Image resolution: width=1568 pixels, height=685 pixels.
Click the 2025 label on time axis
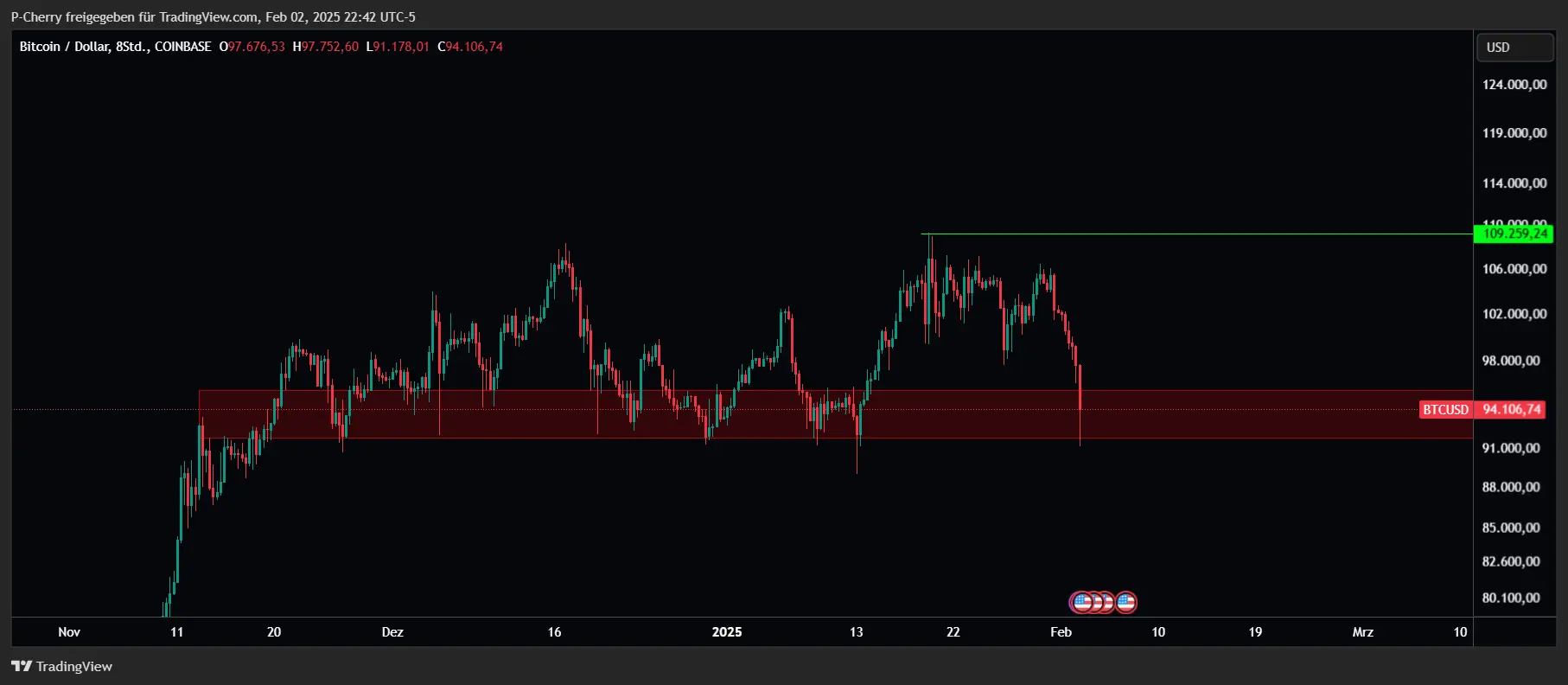point(727,632)
